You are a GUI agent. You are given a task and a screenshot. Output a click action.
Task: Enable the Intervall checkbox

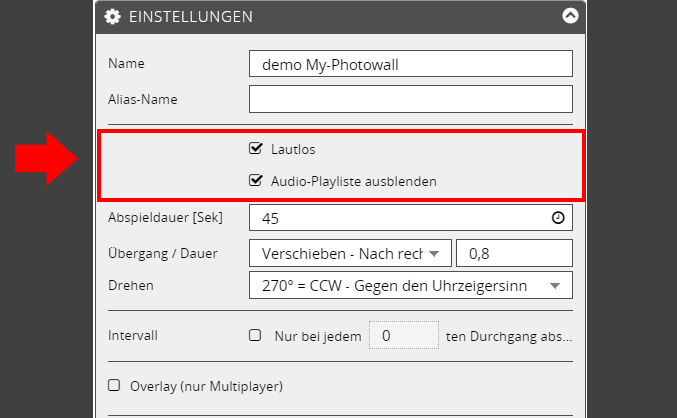tap(255, 336)
